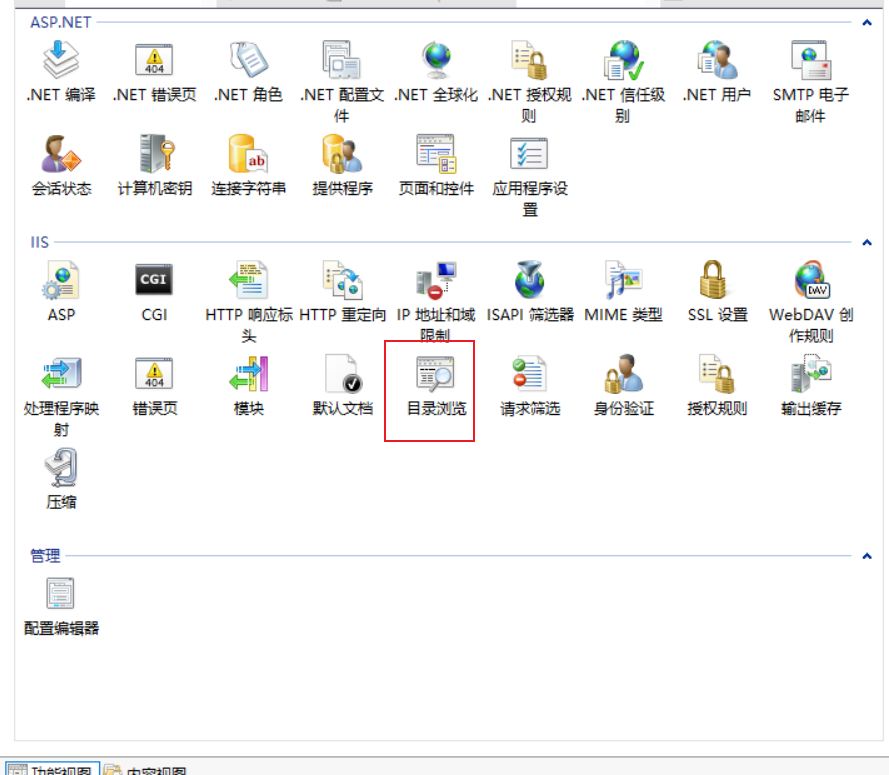Select the .NET 用户 icon
This screenshot has height=775, width=889.
pos(717,60)
